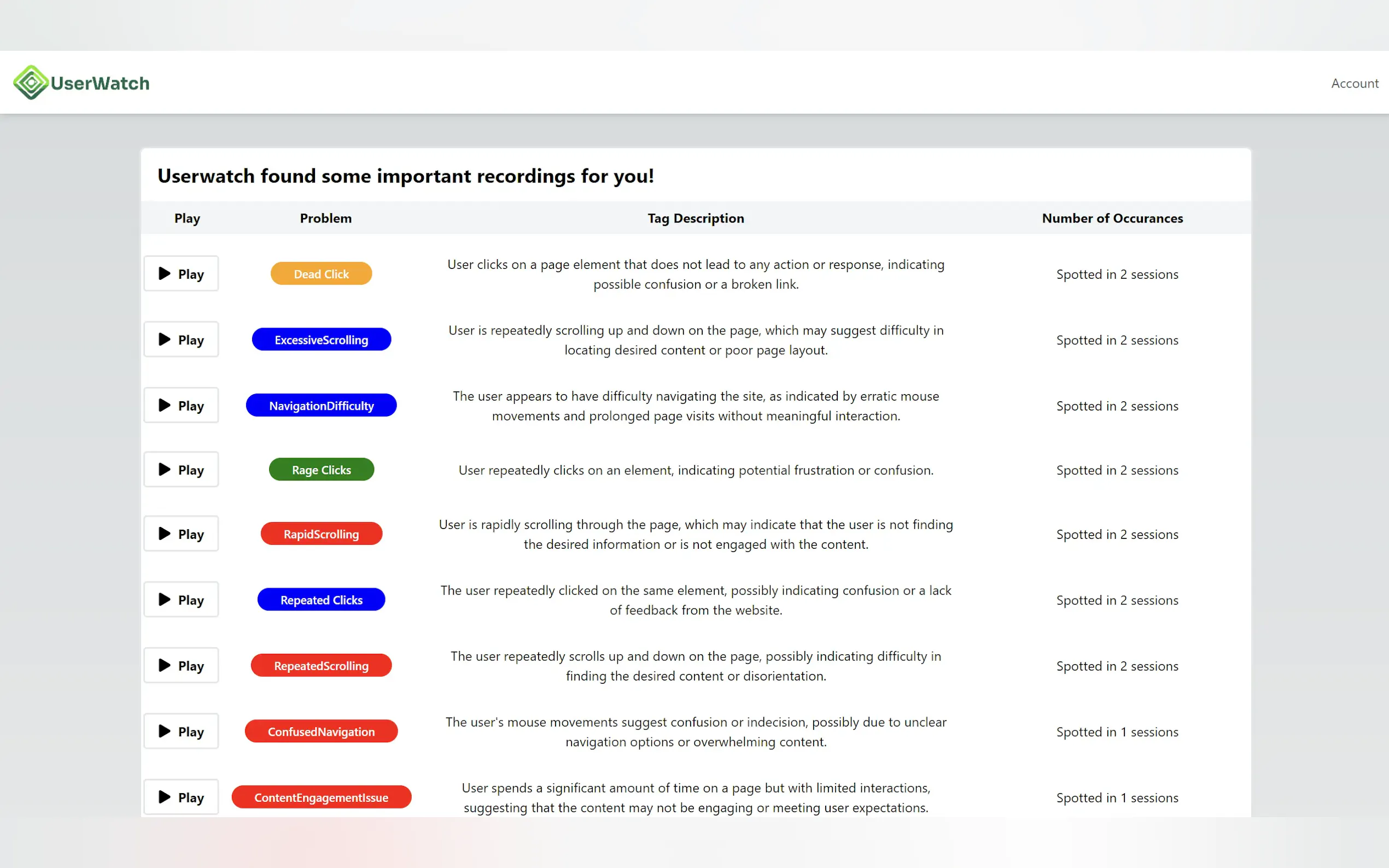
Task: Click the blue NavigationDifficulty tag
Action: point(321,405)
